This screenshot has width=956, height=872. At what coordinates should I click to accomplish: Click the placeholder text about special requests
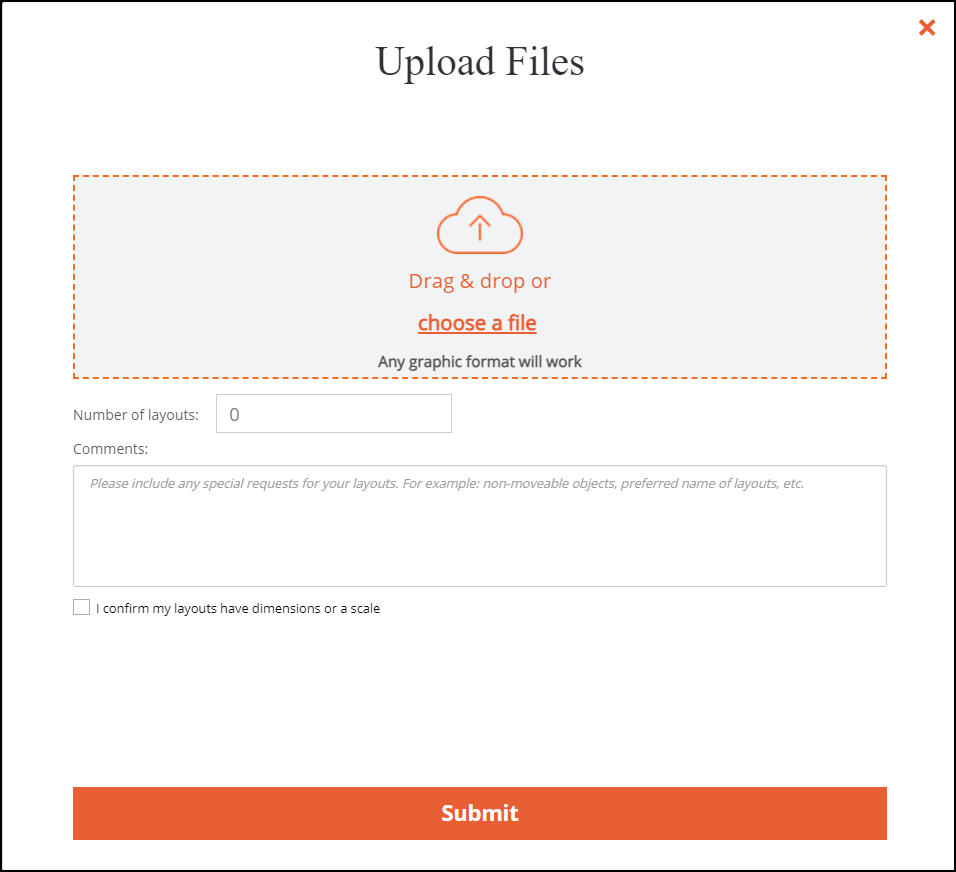(447, 484)
